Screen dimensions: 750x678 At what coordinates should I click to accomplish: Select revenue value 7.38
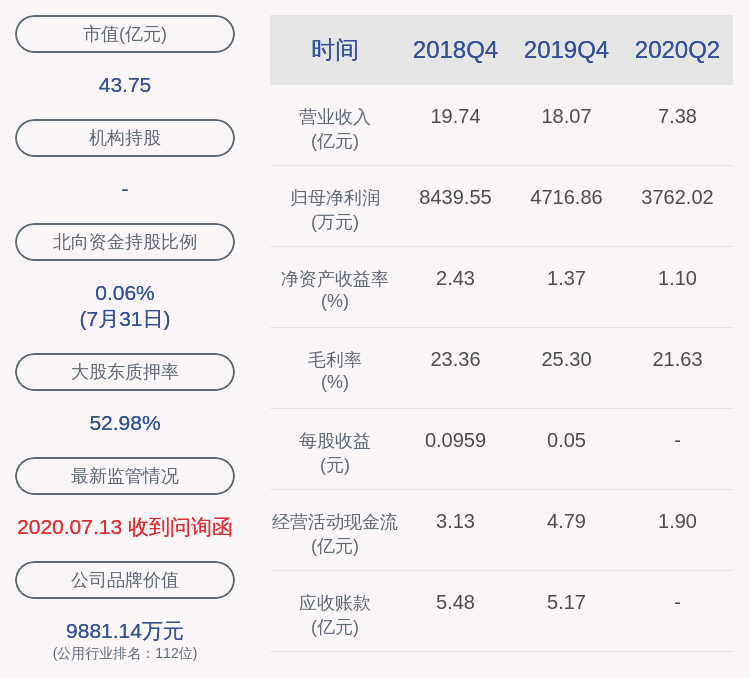[677, 117]
